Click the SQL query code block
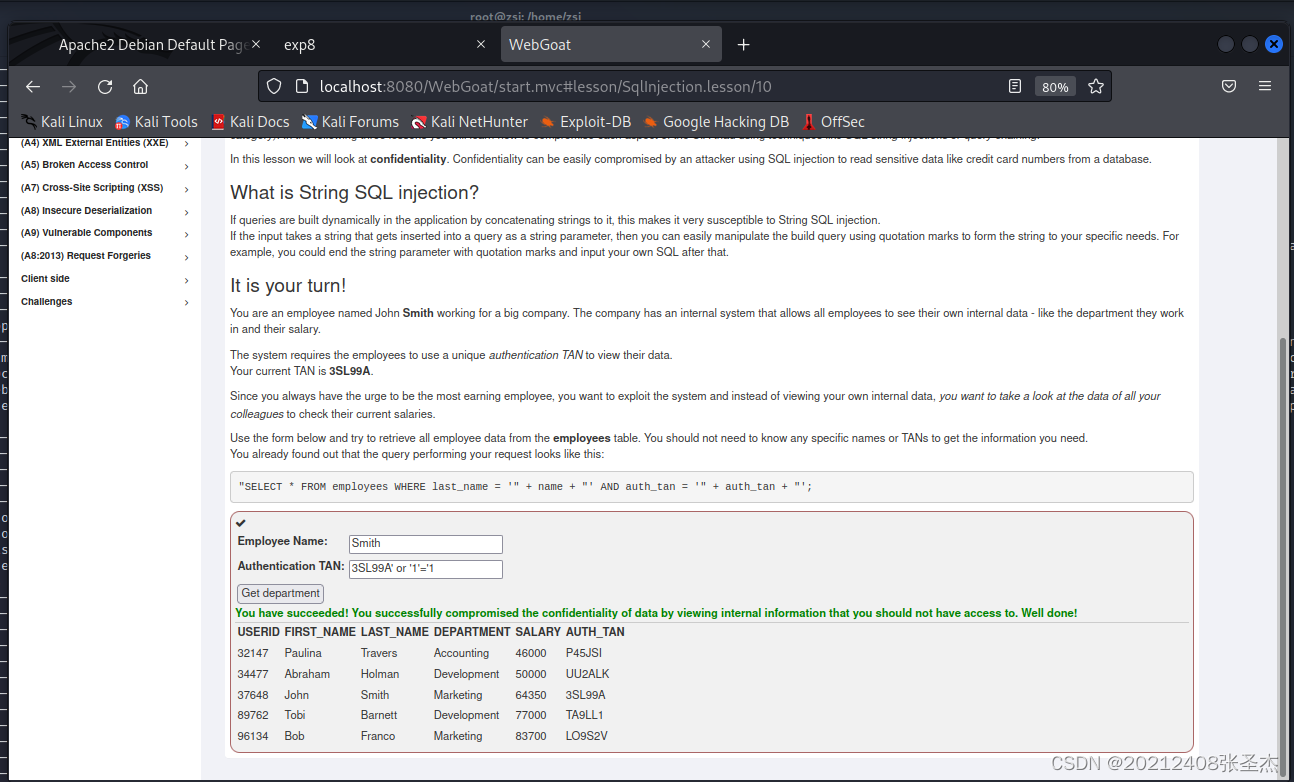 click(x=711, y=487)
